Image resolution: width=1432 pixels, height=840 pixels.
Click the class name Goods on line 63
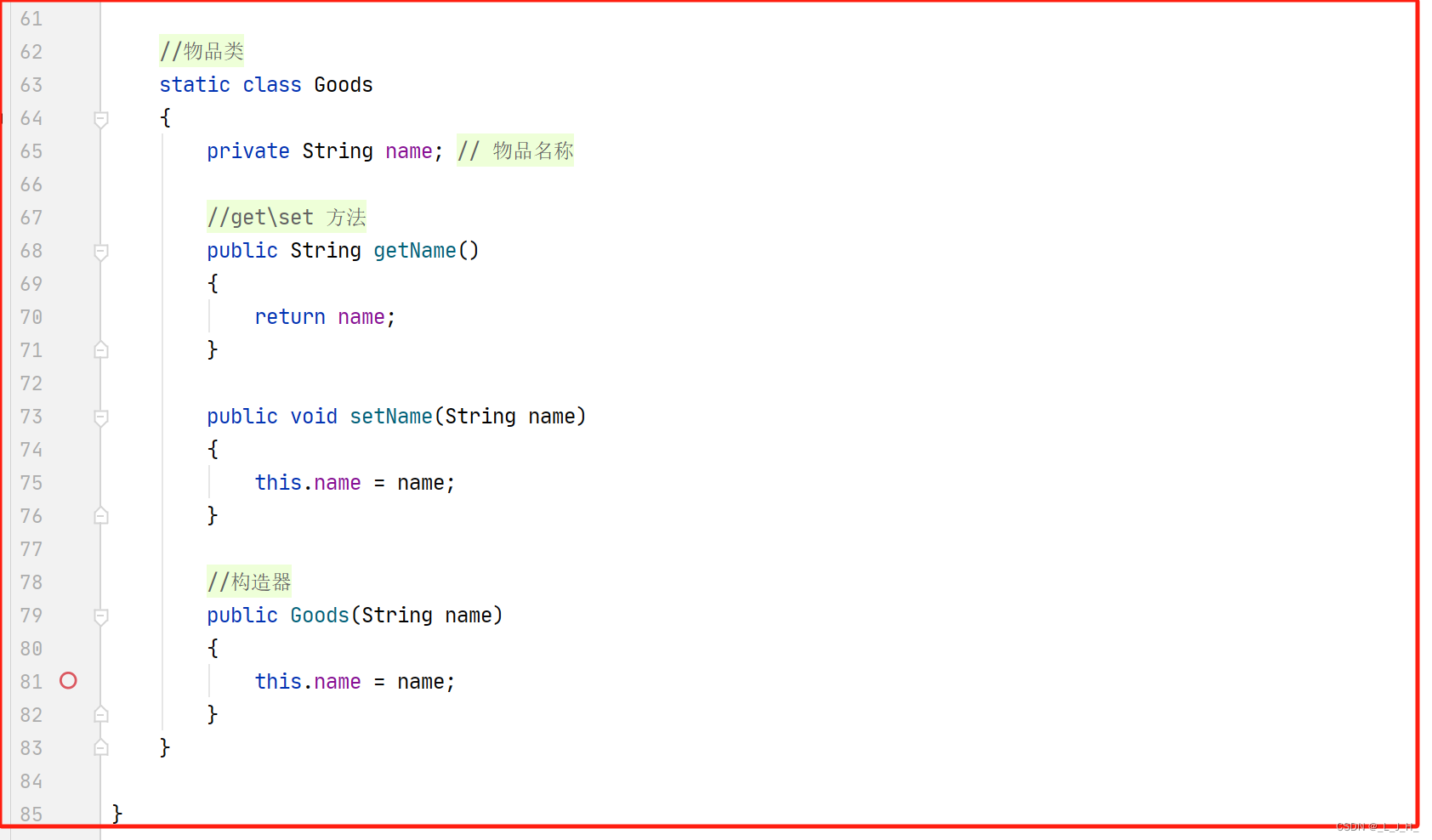tap(344, 85)
